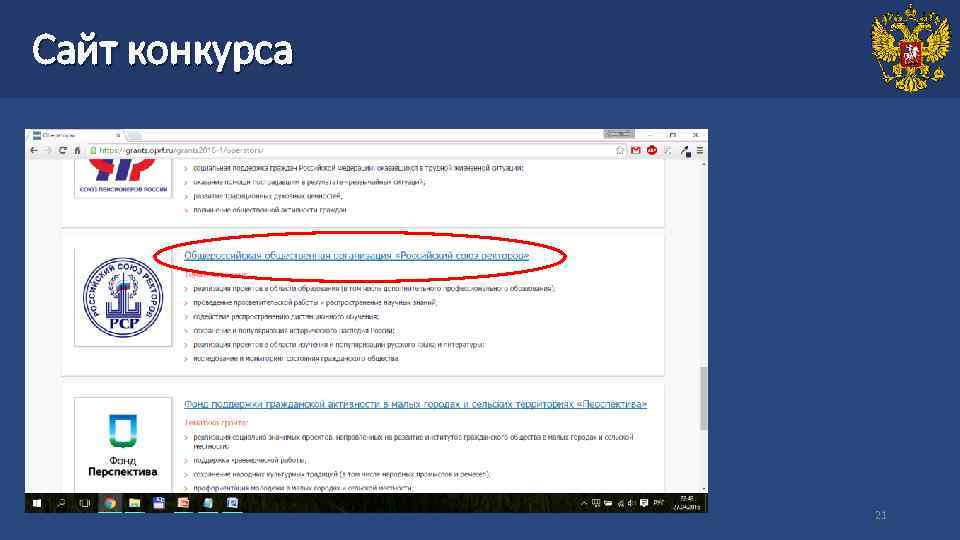Open Windows taskbar search

coord(61,503)
